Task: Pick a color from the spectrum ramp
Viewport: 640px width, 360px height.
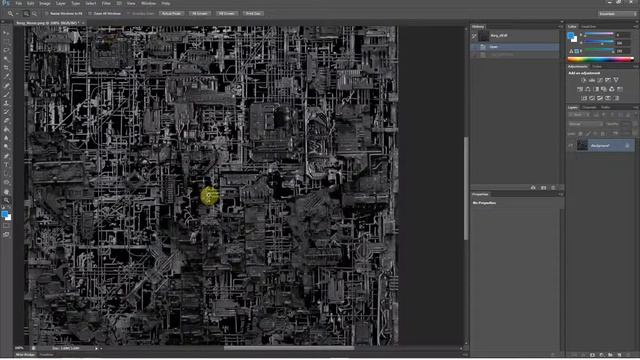Action: [x=600, y=60]
